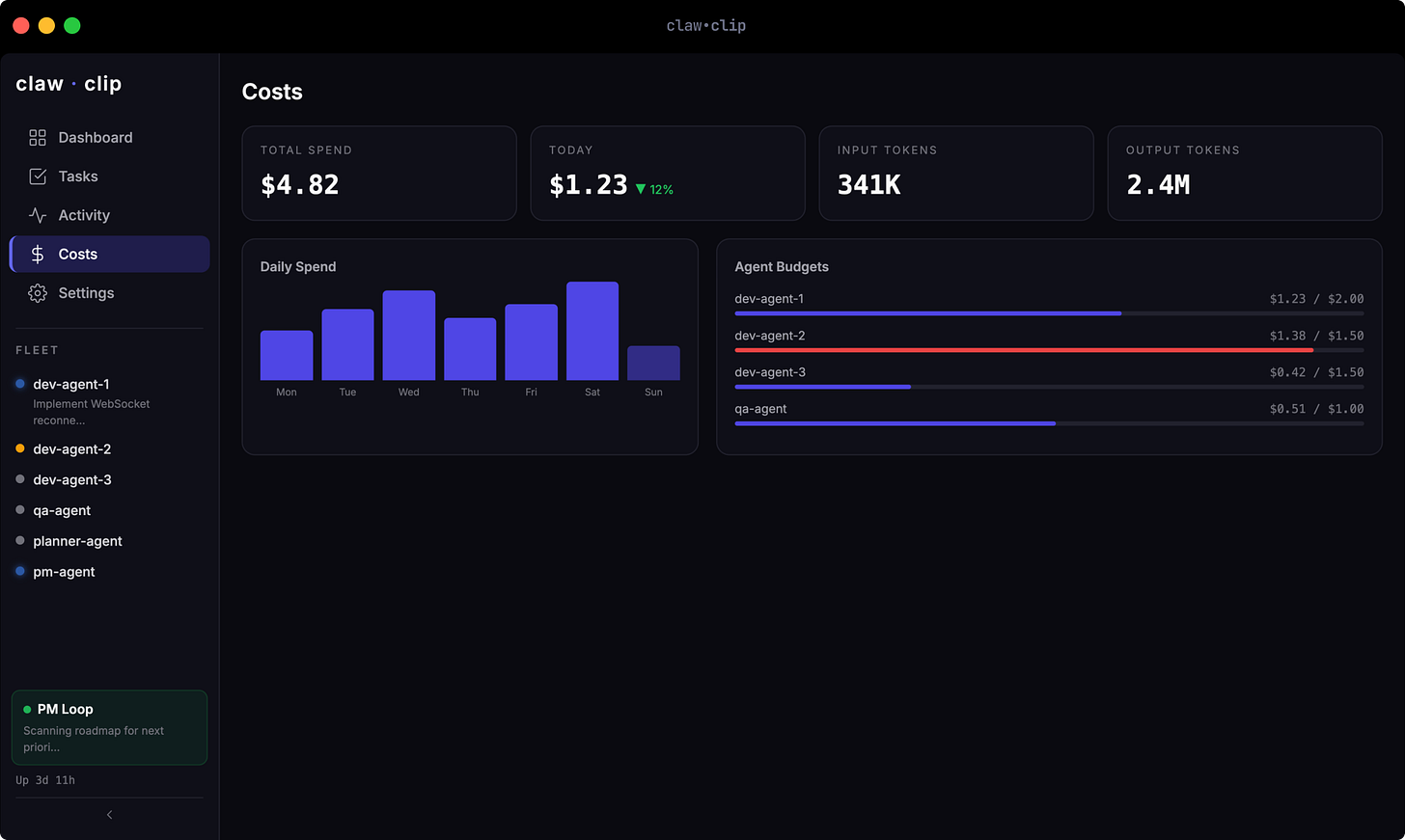The image size is (1405, 840).
Task: Click the red macOS close window button
Action: [21, 26]
